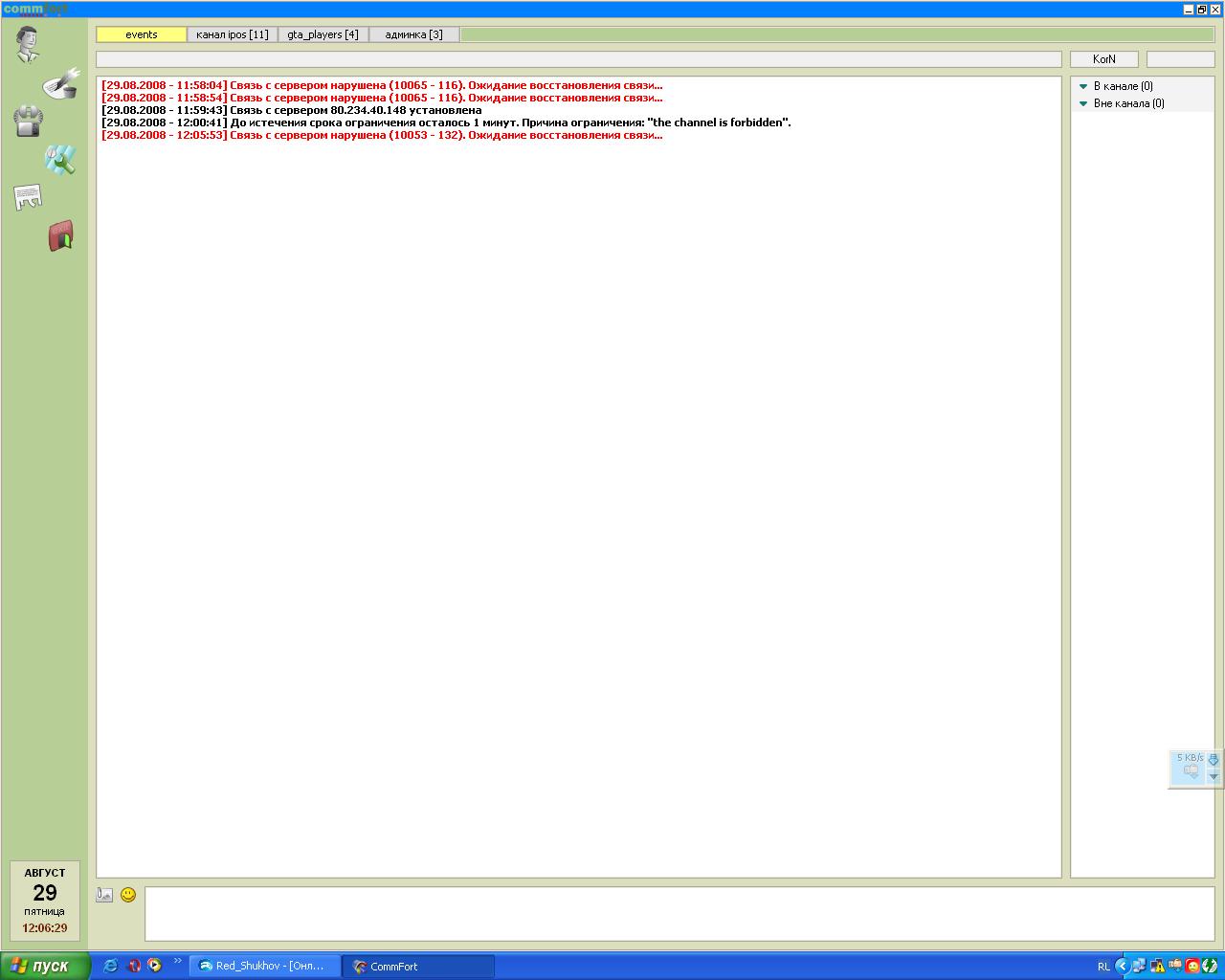Click the KorN user button
This screenshot has width=1225, height=980.
1104,59
